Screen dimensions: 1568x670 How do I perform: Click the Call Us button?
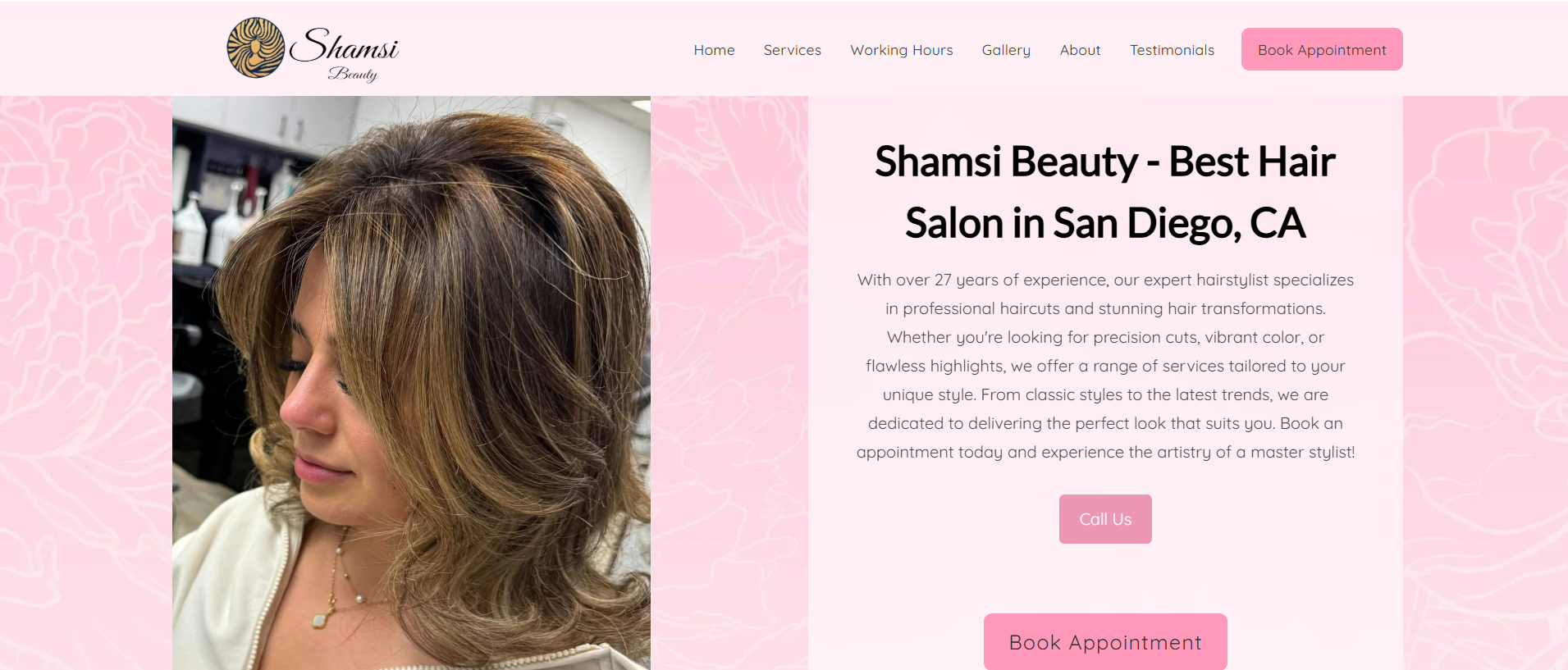click(x=1105, y=519)
